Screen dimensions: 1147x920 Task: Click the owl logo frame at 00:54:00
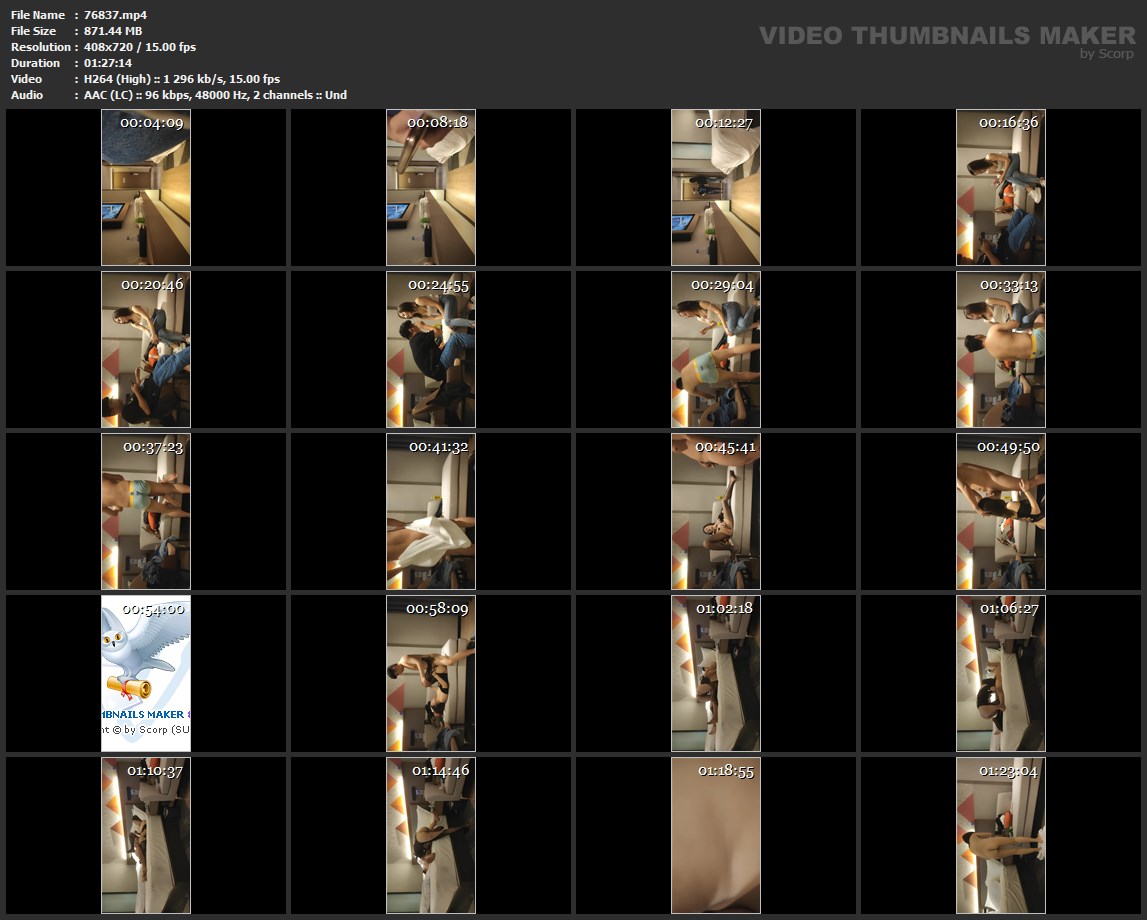pyautogui.click(x=146, y=673)
